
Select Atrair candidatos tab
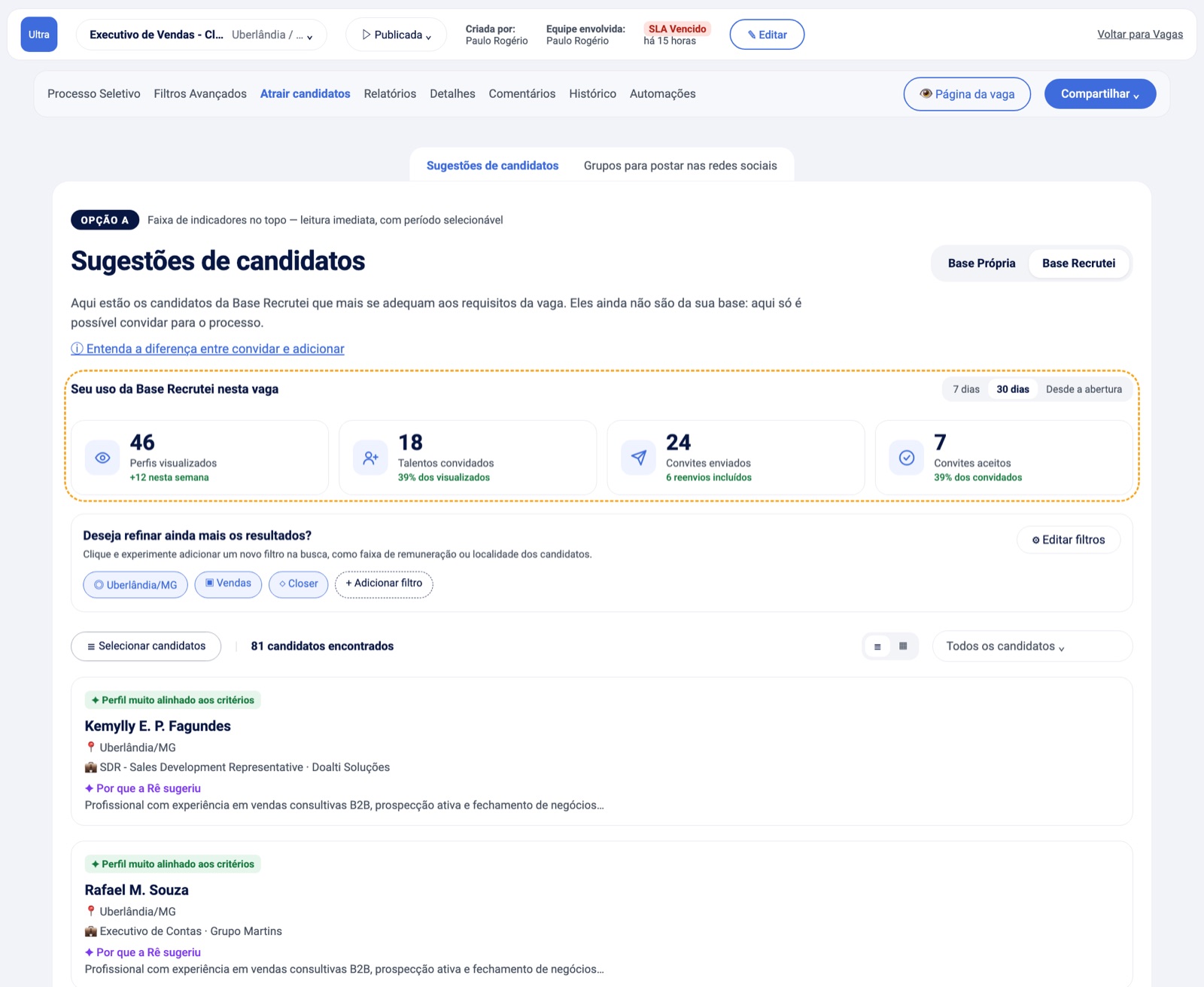(x=306, y=94)
